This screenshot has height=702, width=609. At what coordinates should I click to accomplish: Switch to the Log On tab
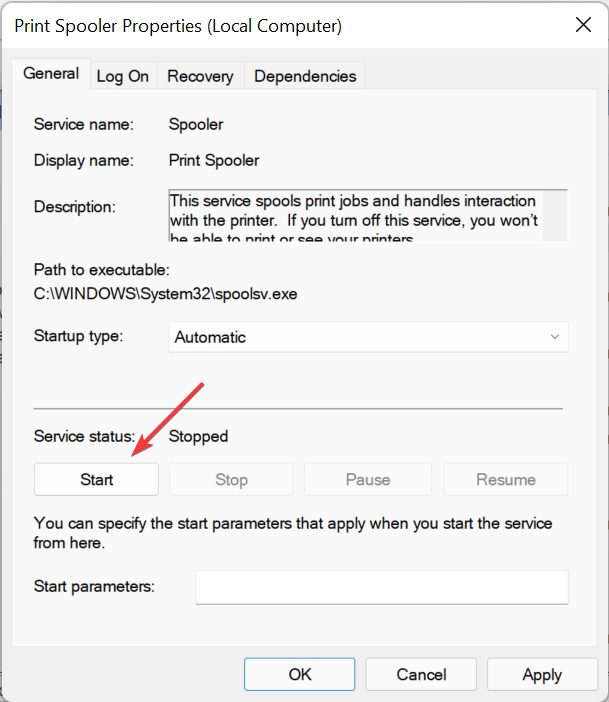(x=123, y=76)
